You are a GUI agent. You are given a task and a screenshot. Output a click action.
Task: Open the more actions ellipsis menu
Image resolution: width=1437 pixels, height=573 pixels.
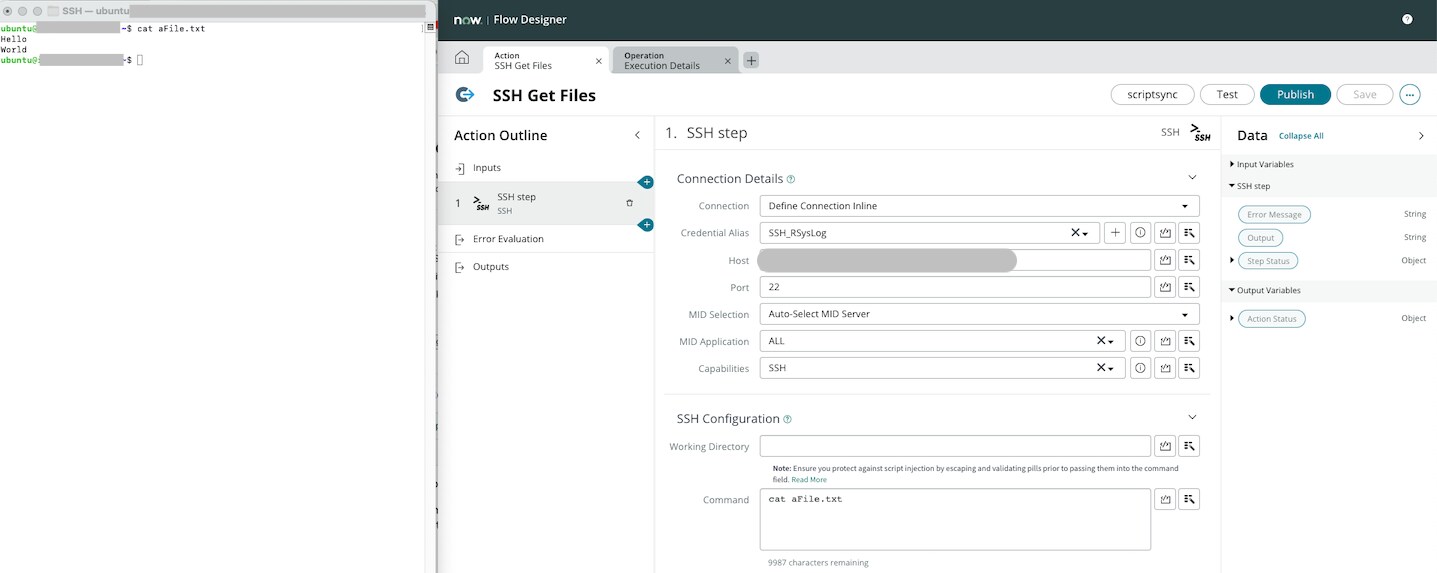(1410, 94)
